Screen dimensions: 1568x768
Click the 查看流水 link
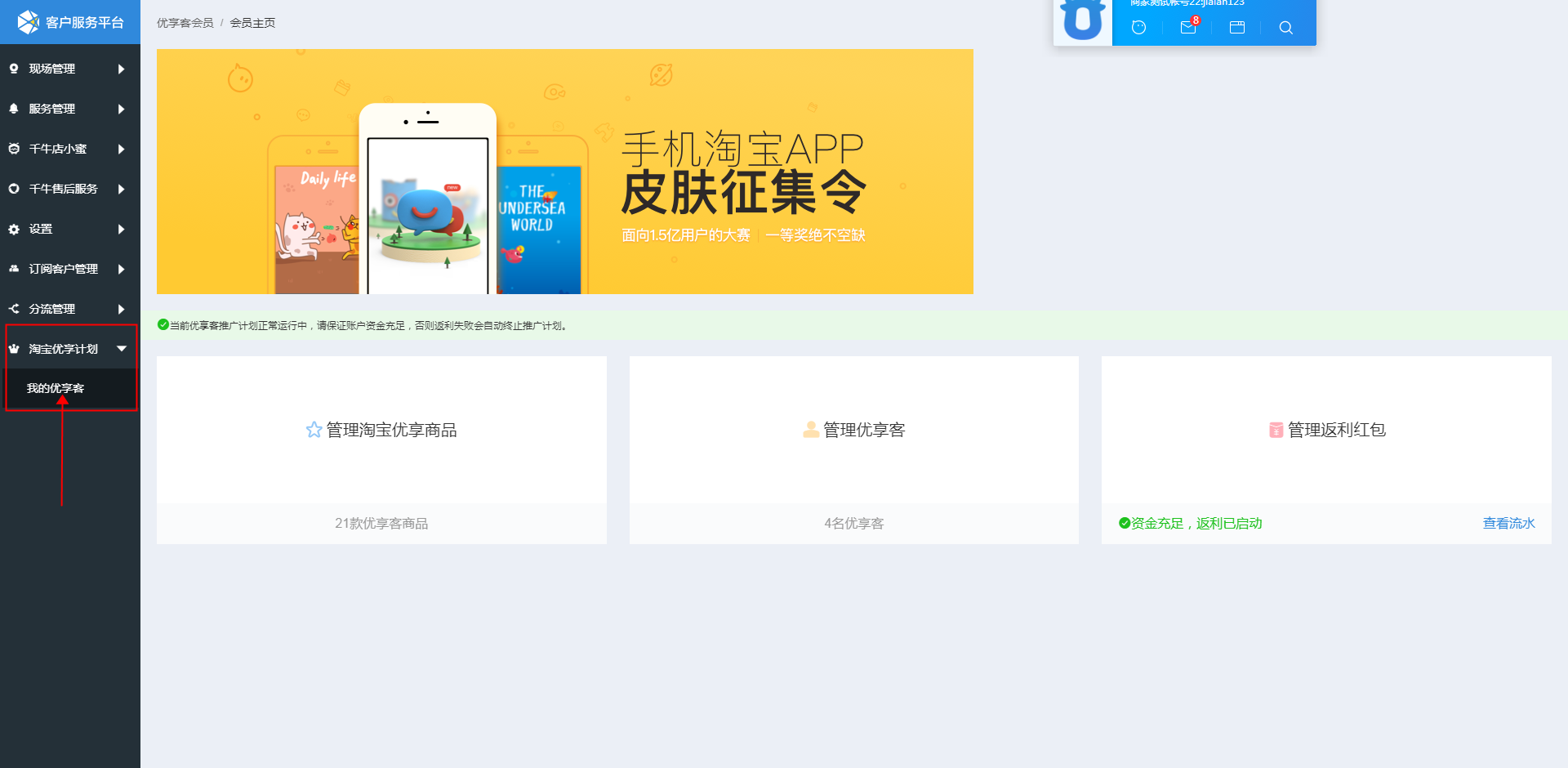(x=1508, y=523)
